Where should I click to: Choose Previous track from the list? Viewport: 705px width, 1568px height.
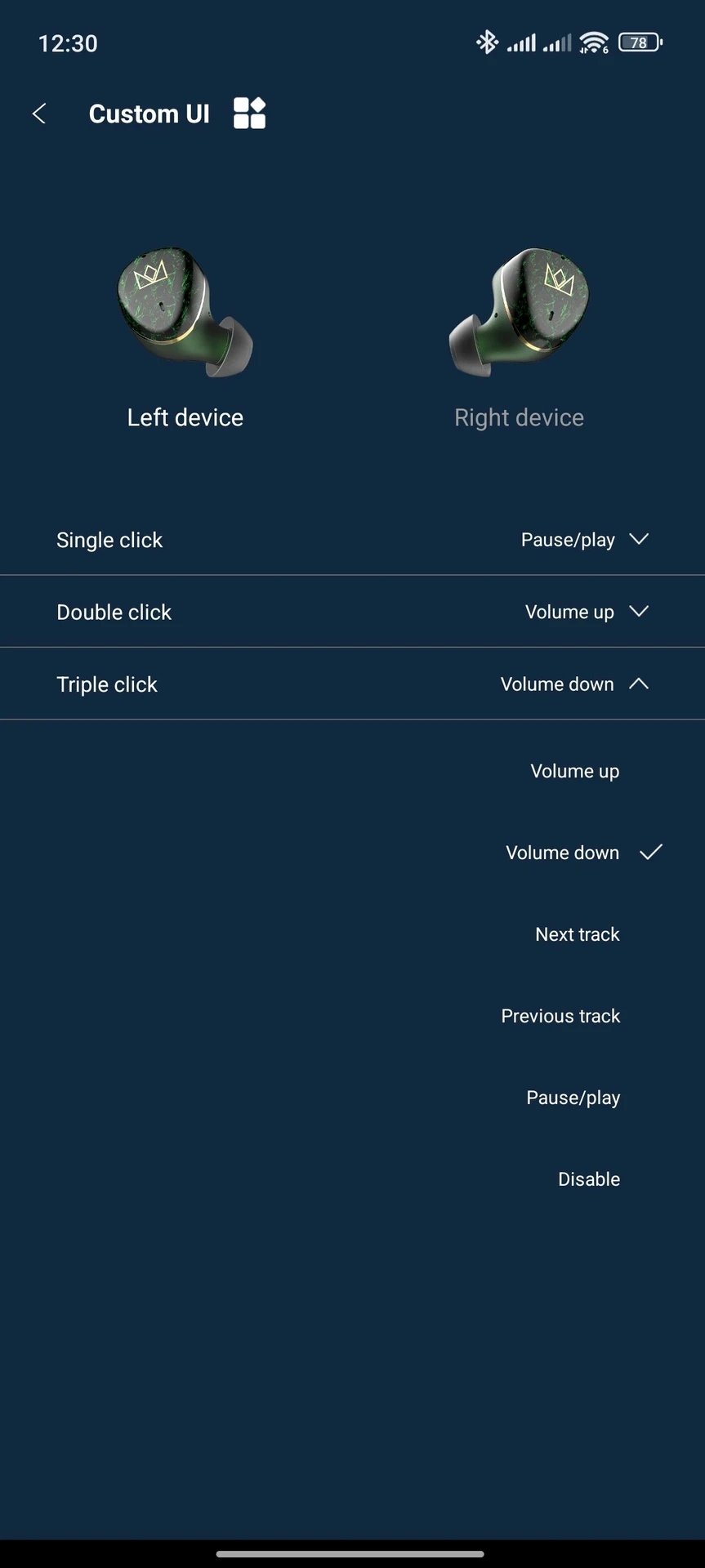tap(560, 1016)
